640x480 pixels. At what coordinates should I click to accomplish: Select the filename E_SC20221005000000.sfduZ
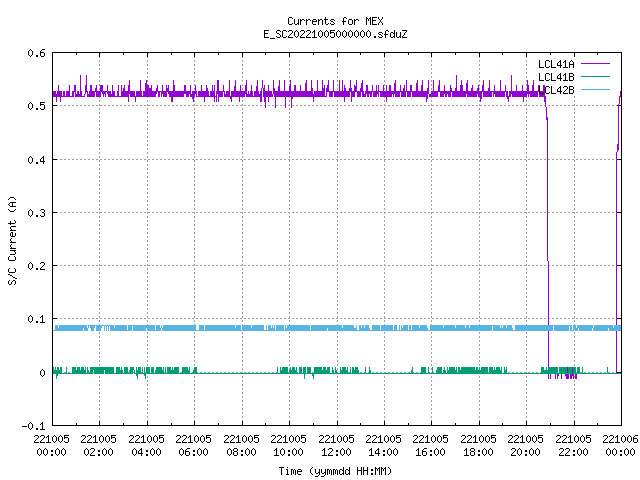(335, 34)
